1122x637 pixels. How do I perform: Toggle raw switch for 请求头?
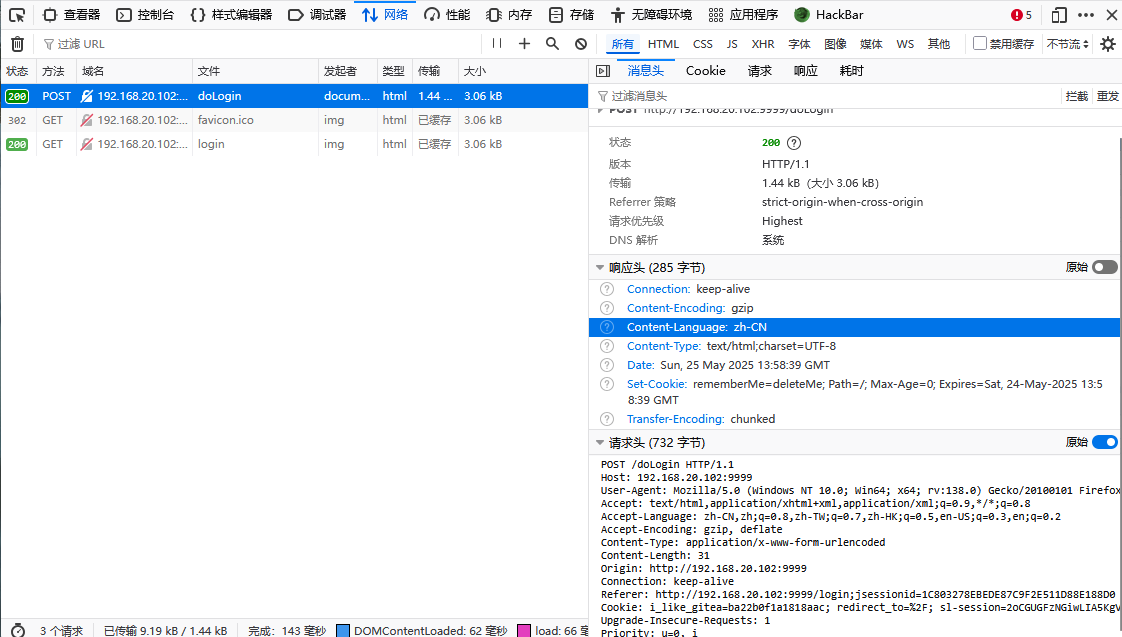[x=1104, y=442]
